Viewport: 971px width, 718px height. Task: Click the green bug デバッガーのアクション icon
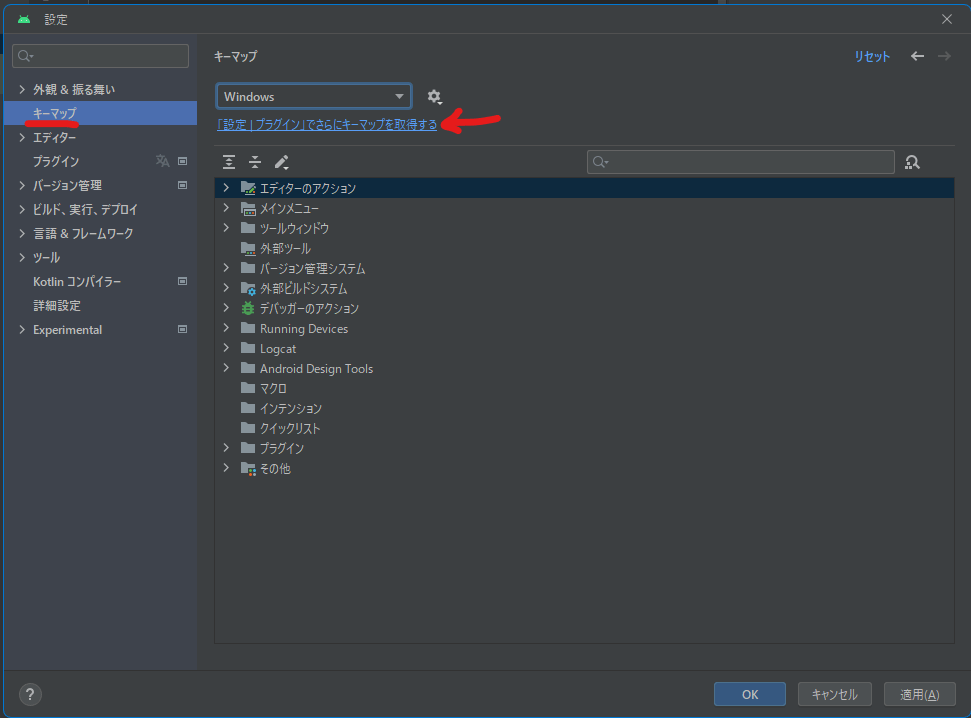pyautogui.click(x=248, y=308)
